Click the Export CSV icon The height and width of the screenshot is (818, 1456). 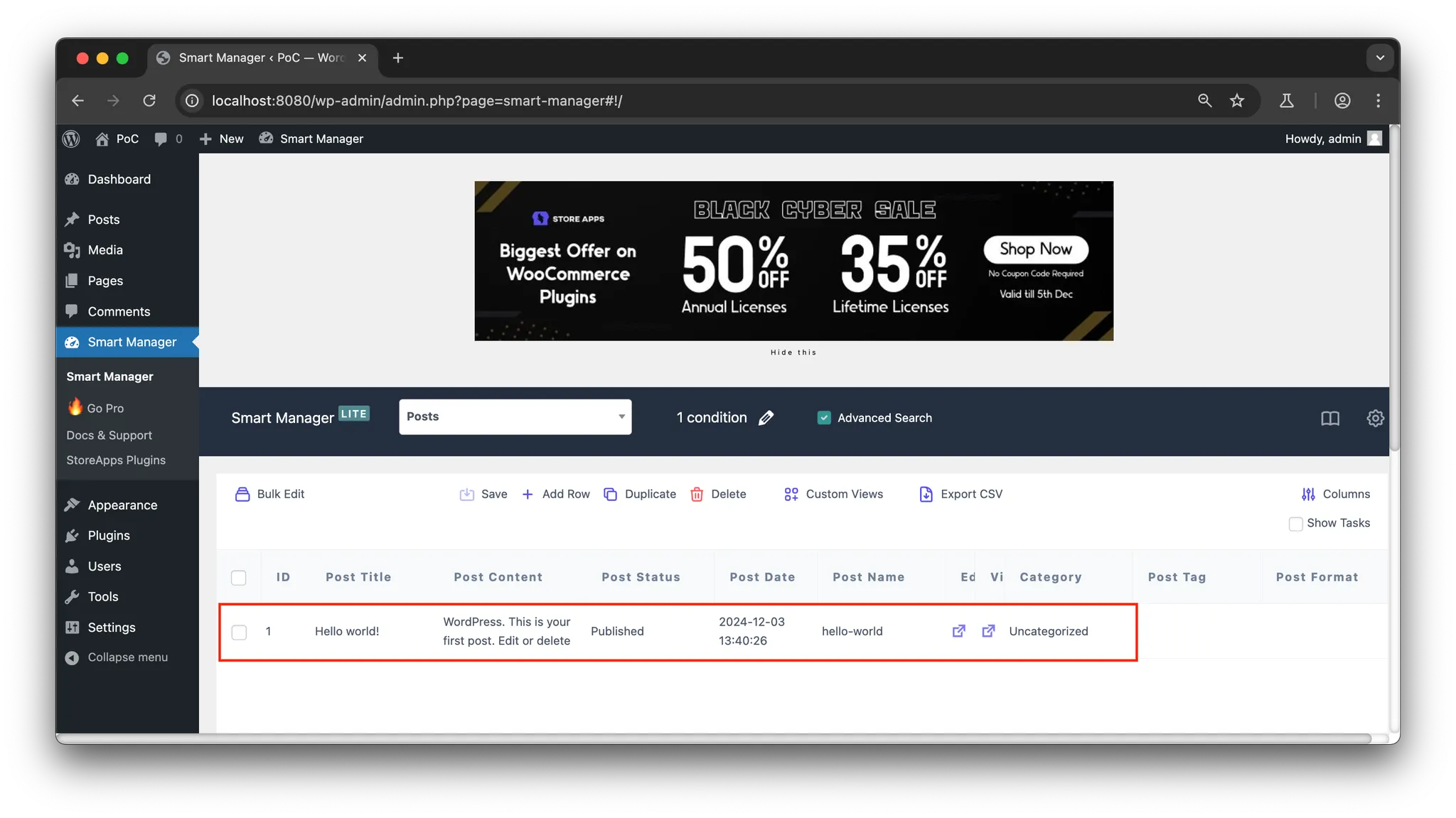926,495
